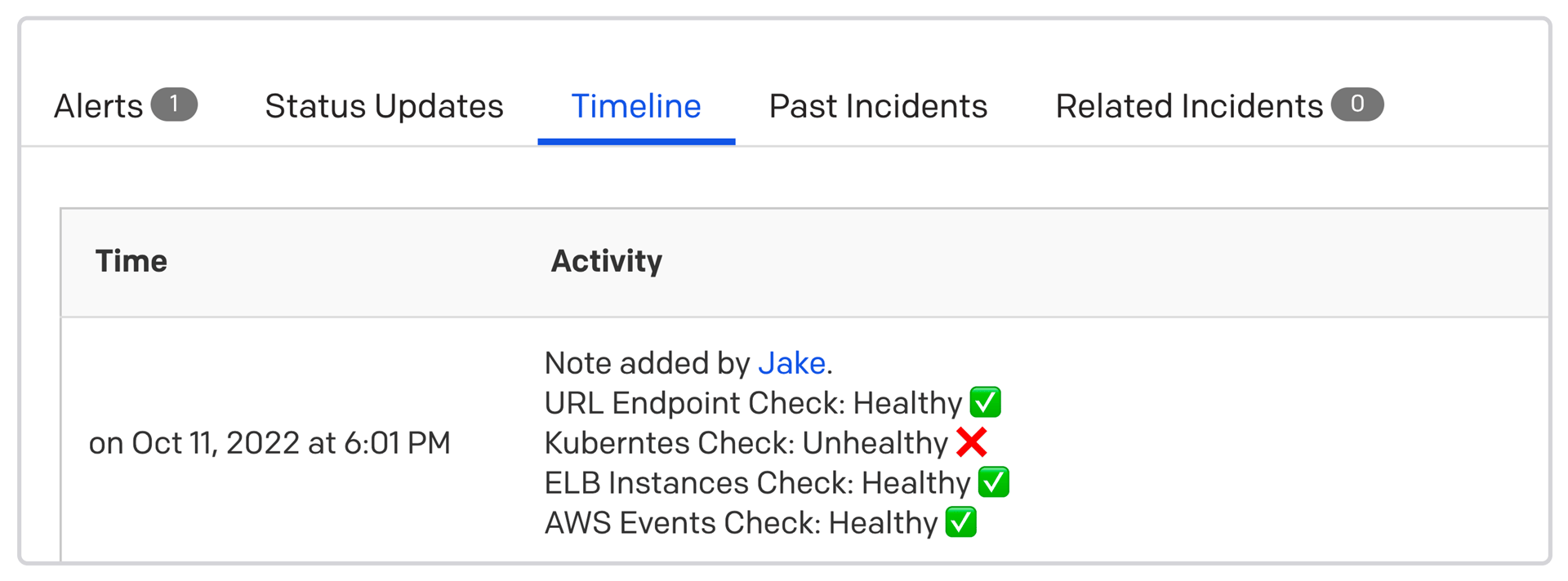Click the URL Endpoint Check line
This screenshot has width=1568, height=581.
coord(752,403)
